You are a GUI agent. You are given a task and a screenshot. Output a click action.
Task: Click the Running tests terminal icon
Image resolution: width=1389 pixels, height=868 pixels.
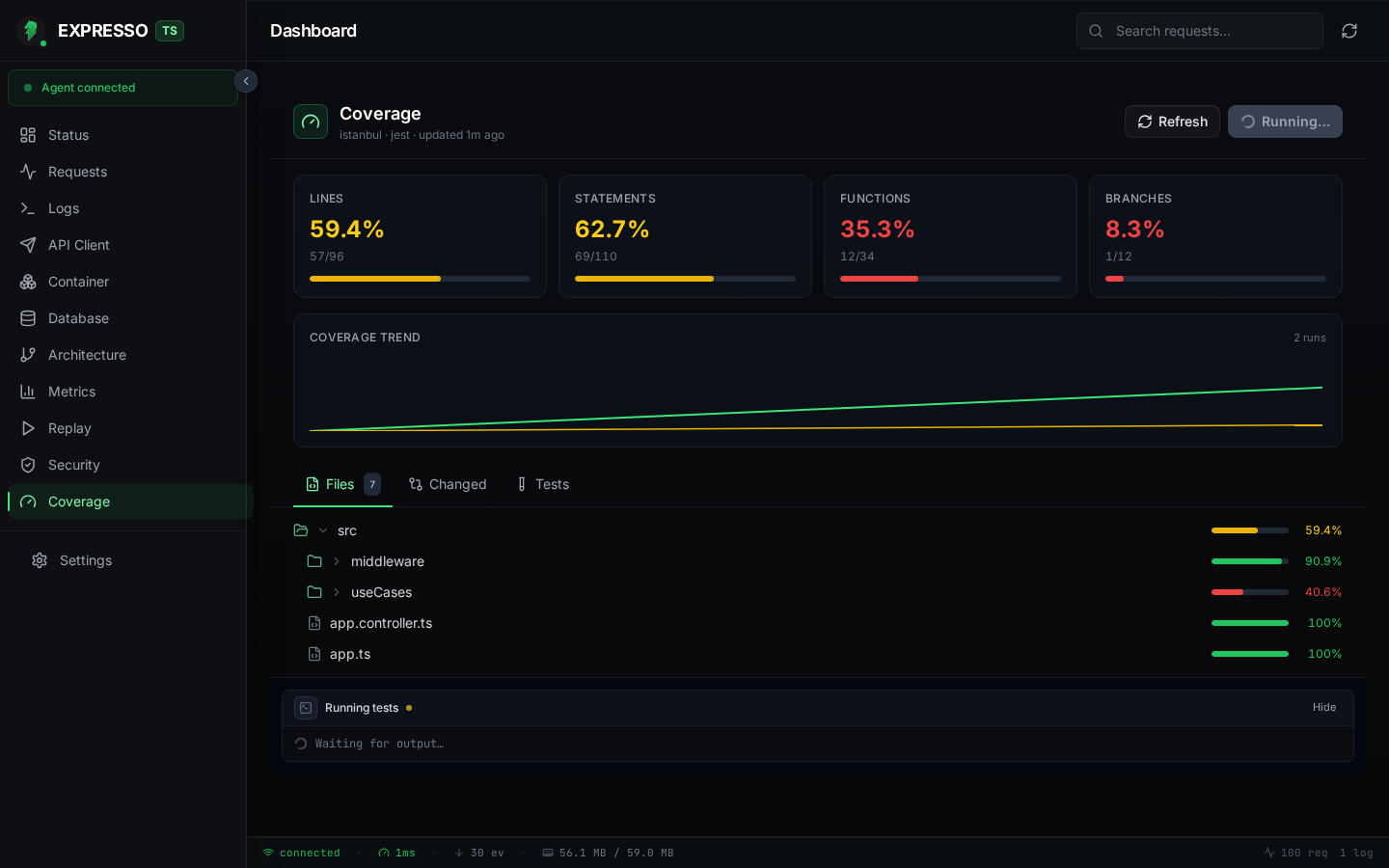(306, 708)
